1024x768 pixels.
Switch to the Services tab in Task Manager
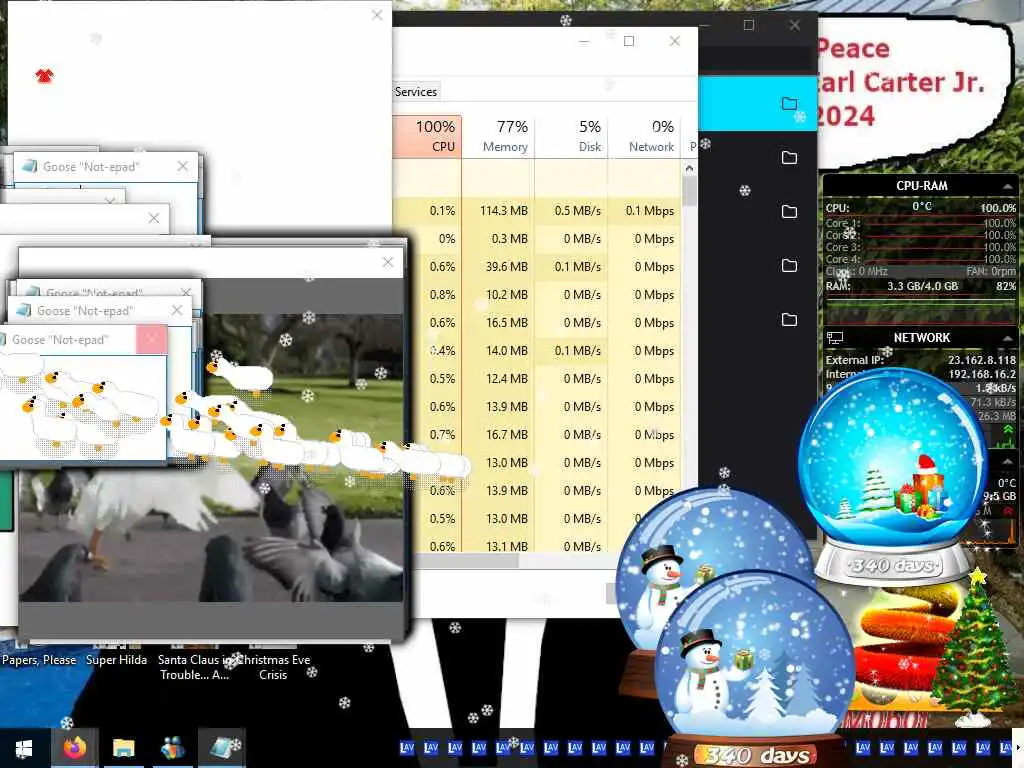click(x=415, y=92)
